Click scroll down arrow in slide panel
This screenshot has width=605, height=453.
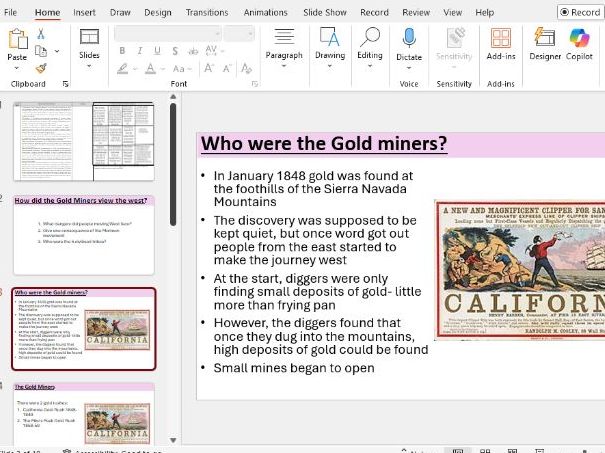coord(173,440)
